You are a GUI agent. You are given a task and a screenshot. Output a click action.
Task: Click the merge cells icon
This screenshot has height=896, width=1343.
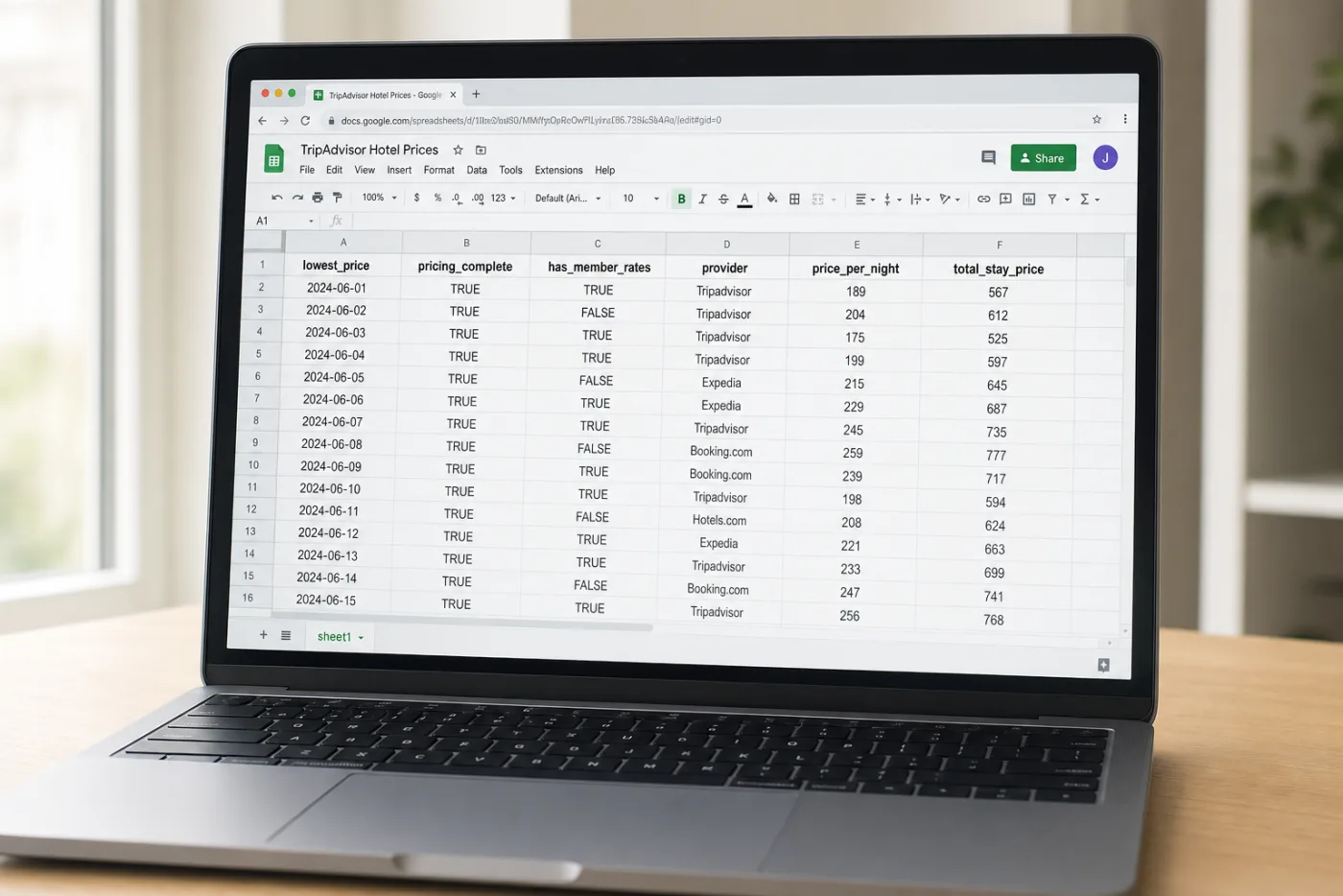coord(818,200)
